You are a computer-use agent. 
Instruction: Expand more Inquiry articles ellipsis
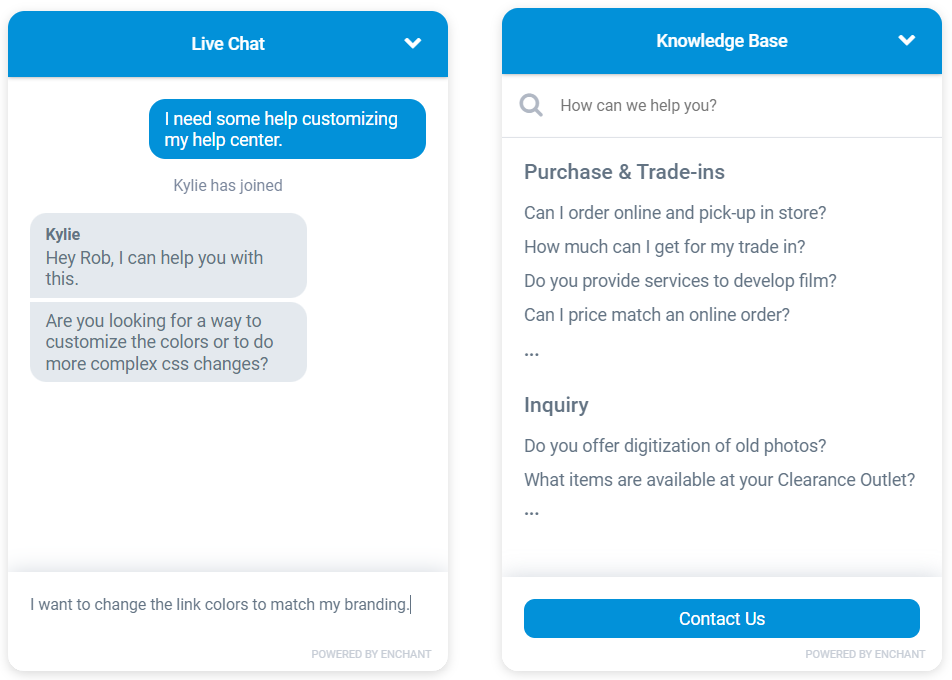(x=531, y=510)
